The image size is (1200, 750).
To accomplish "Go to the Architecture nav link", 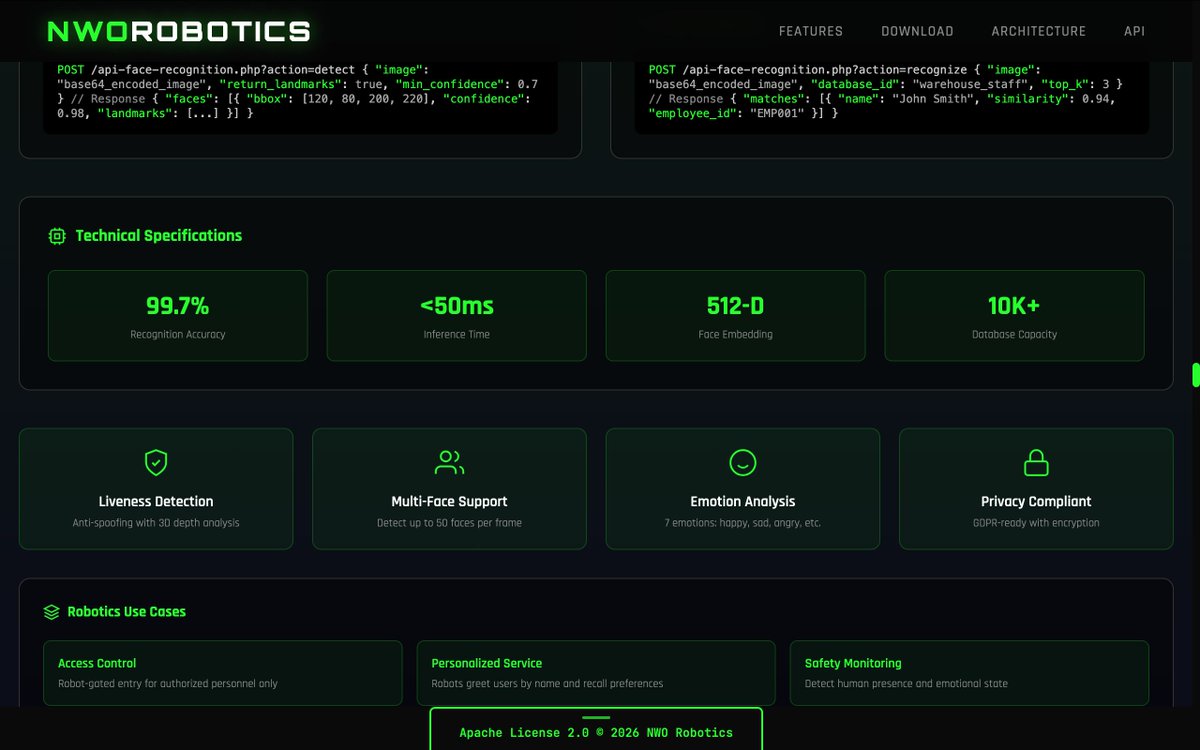I will tap(1038, 31).
